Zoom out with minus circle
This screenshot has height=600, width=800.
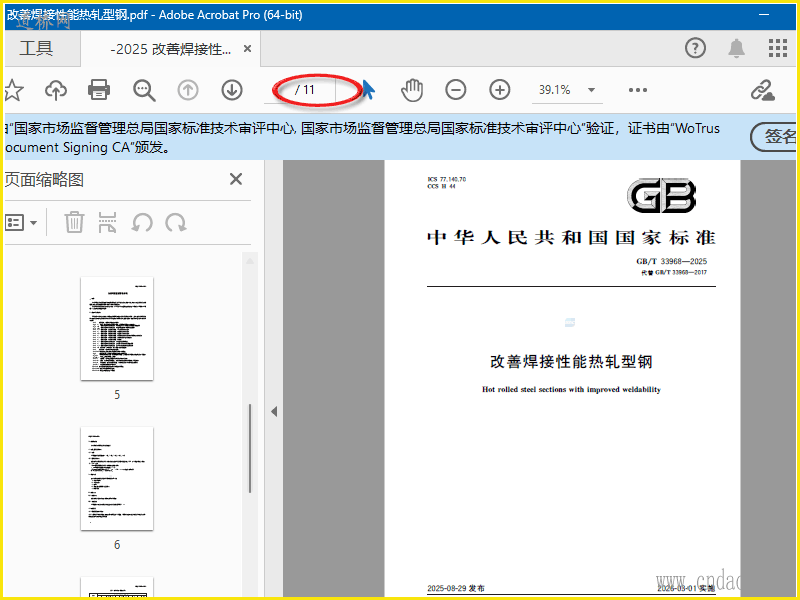pyautogui.click(x=456, y=90)
